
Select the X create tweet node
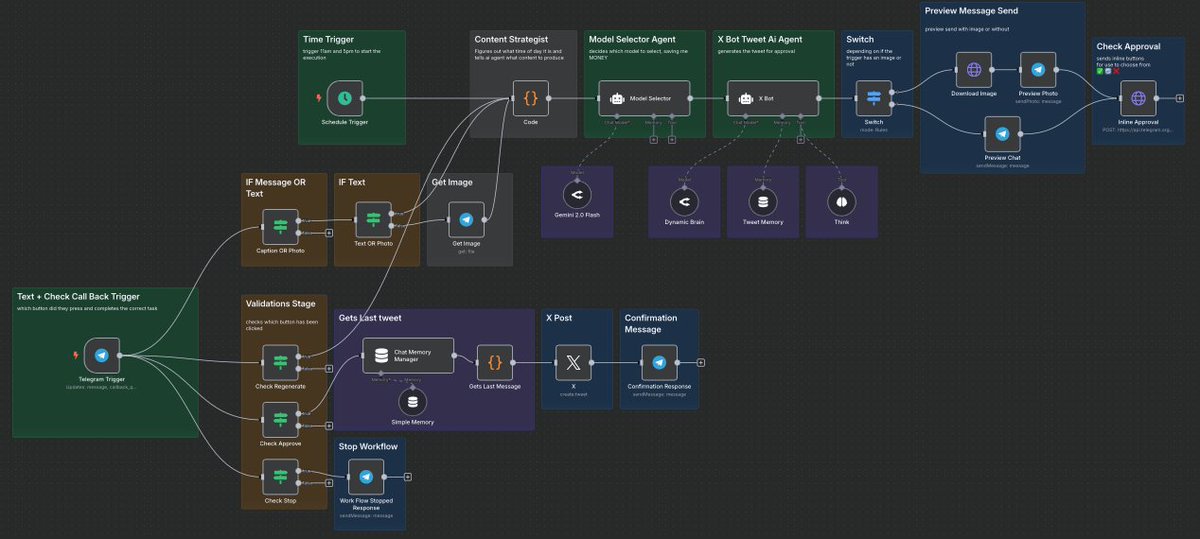click(573, 363)
